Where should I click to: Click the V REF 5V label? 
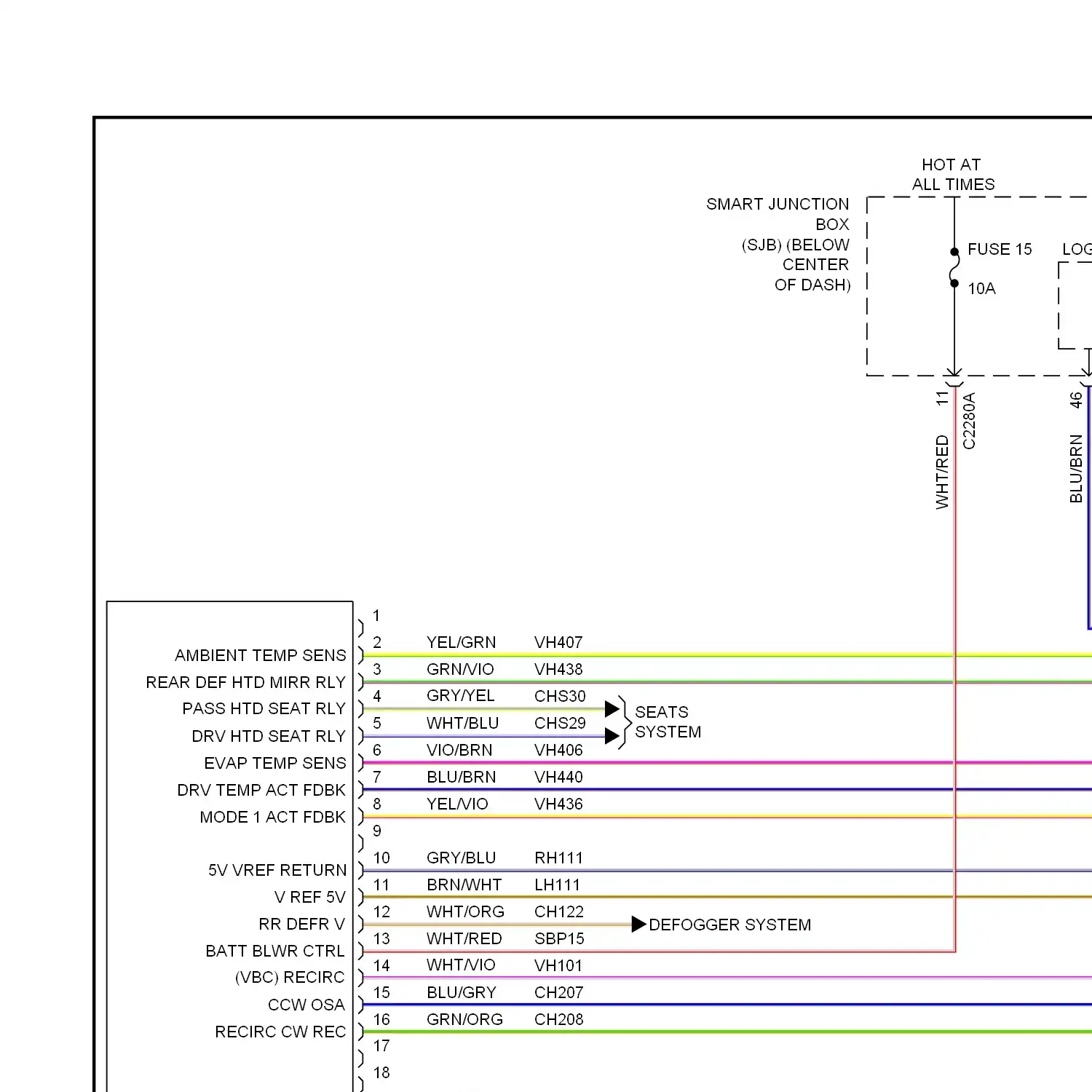click(x=310, y=897)
